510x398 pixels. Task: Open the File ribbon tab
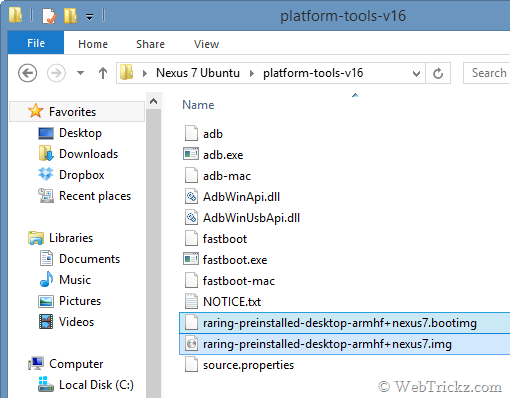click(x=36, y=43)
